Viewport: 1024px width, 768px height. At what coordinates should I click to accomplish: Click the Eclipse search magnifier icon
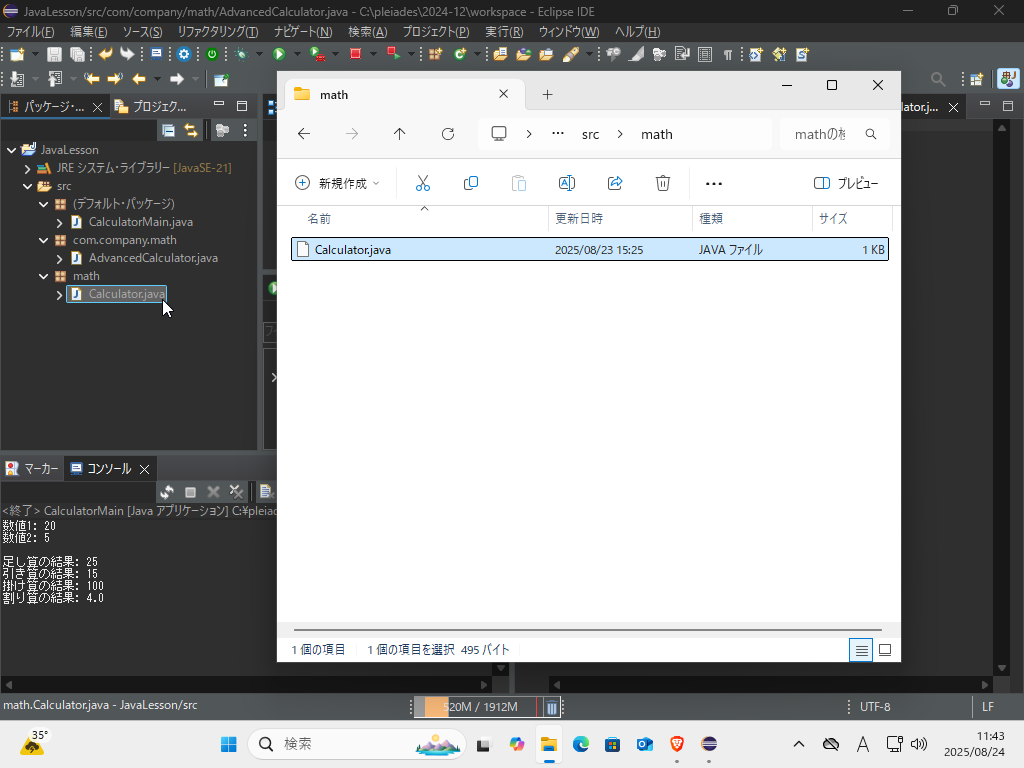(938, 79)
